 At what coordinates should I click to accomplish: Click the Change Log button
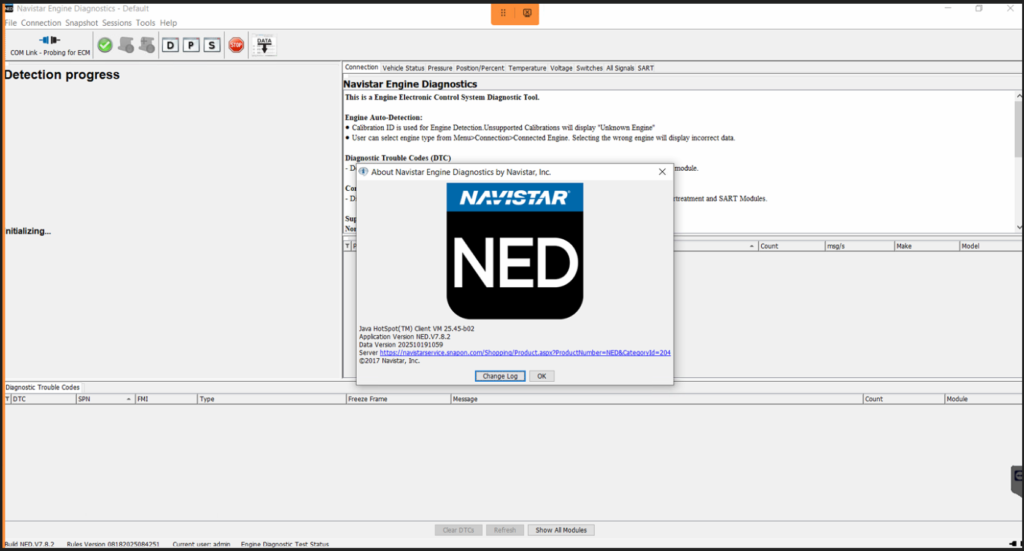click(500, 376)
